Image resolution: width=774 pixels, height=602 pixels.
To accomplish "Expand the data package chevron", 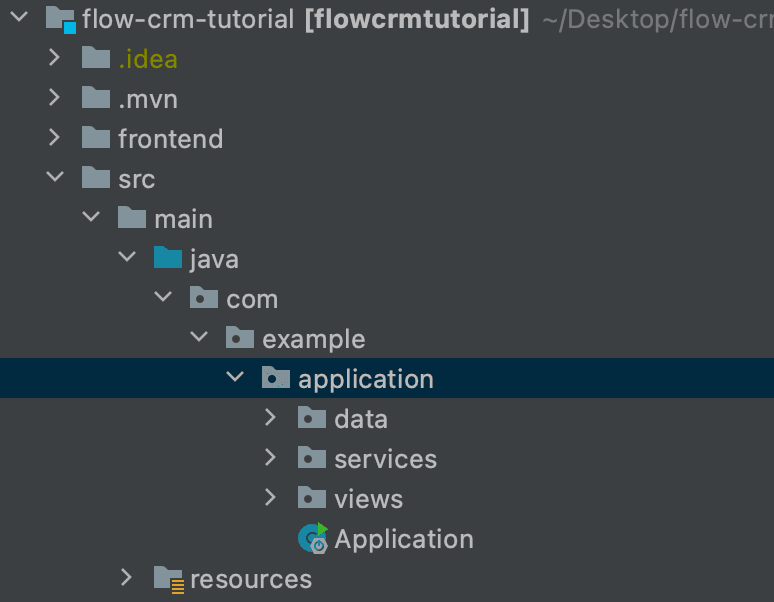I will [270, 417].
